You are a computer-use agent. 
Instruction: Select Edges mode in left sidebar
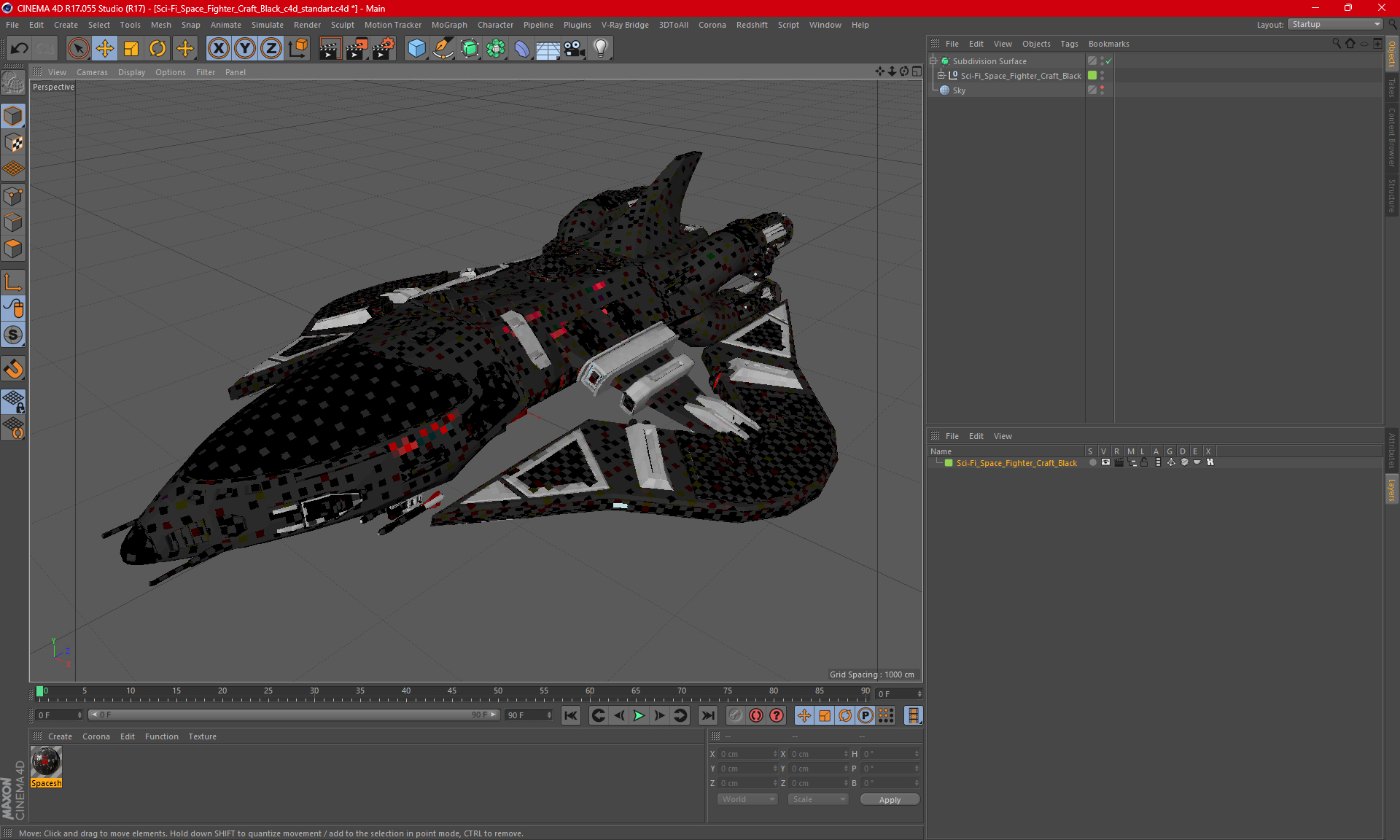(13, 222)
